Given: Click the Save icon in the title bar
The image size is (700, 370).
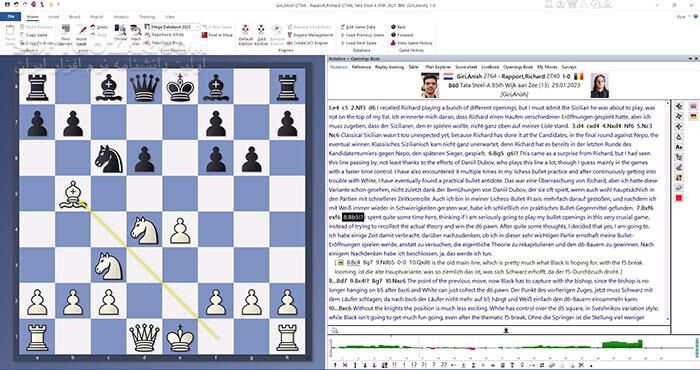Looking at the screenshot, I should point(7,4).
